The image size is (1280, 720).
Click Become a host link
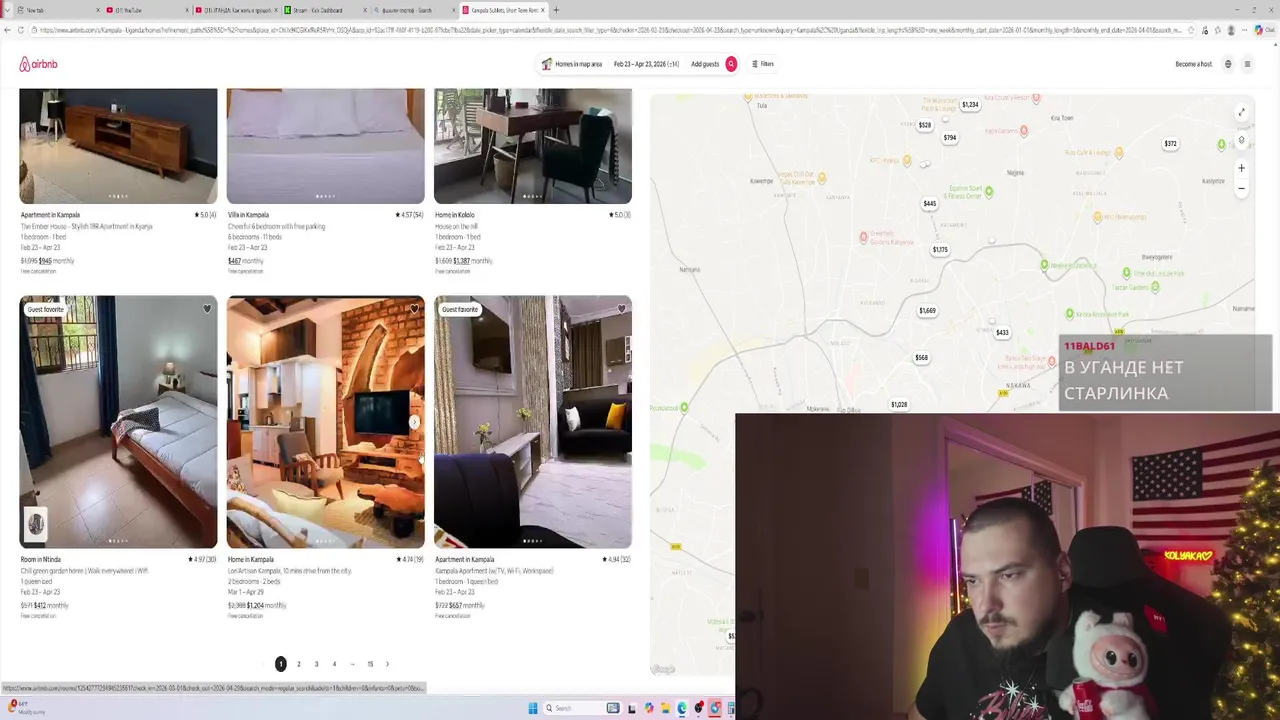(1193, 64)
